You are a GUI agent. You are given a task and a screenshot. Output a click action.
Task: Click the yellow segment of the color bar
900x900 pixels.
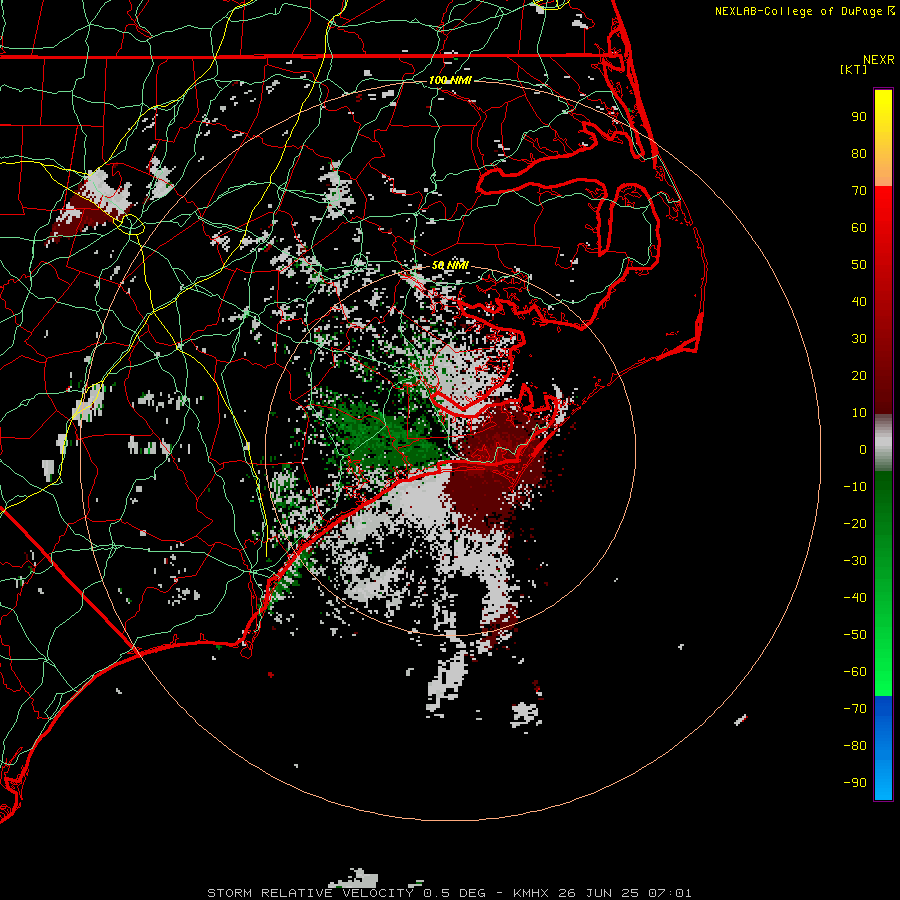pyautogui.click(x=883, y=138)
